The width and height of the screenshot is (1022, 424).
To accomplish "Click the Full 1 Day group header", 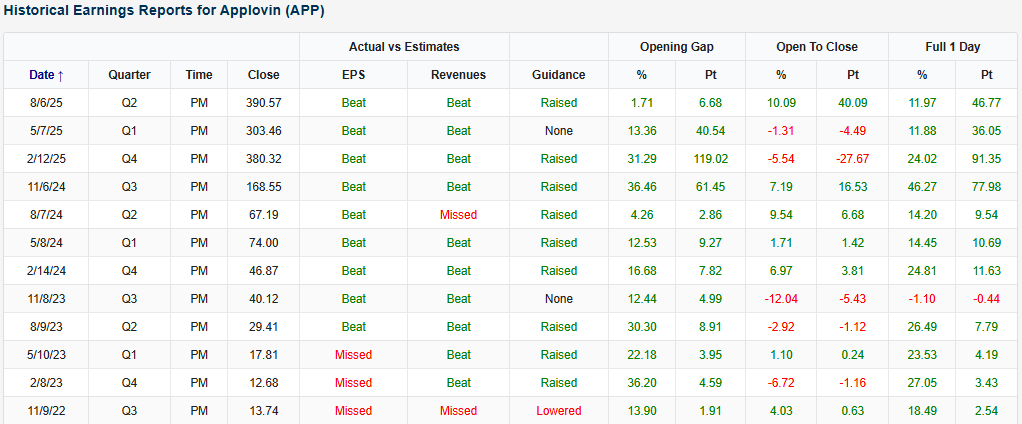I will click(954, 47).
